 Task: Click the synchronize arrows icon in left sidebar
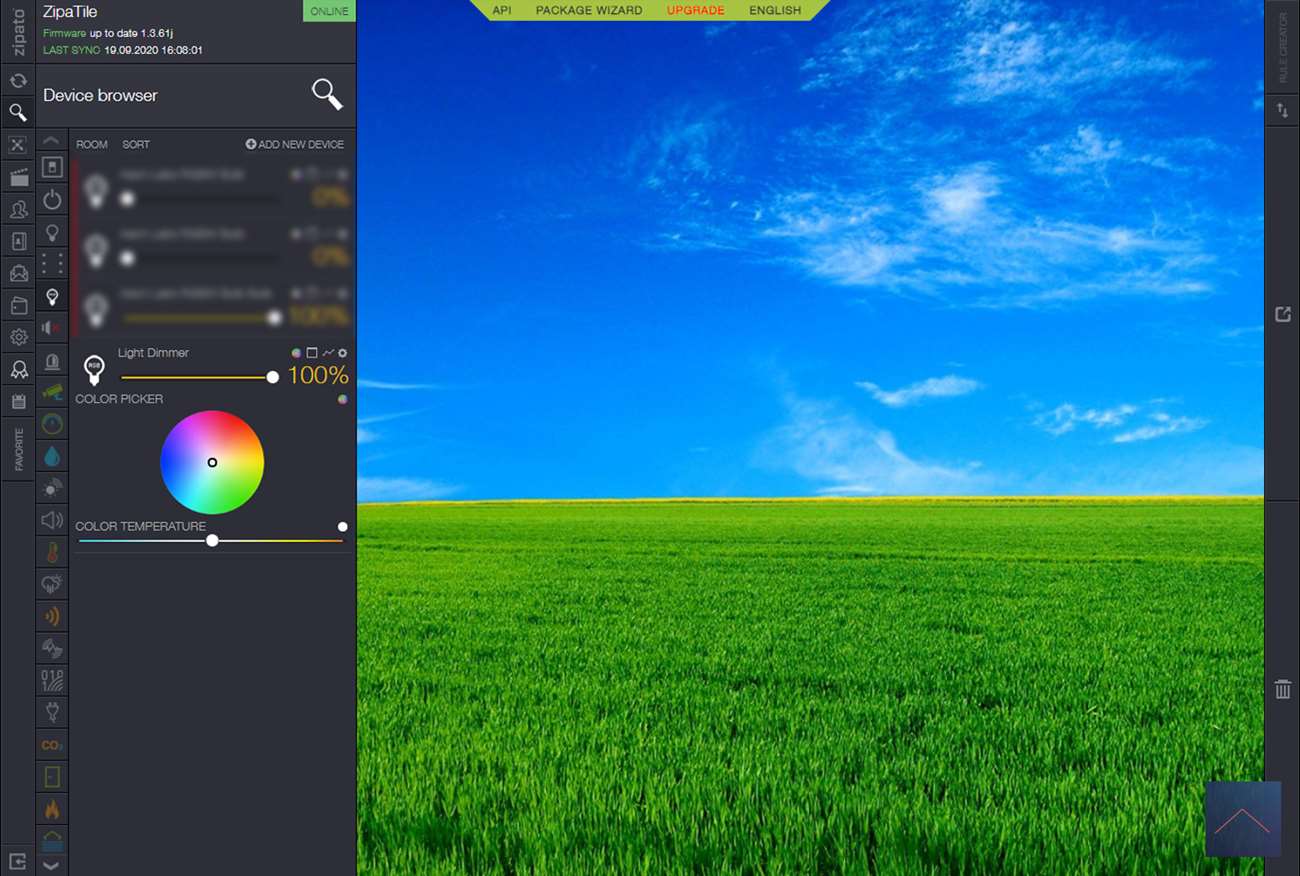tap(17, 81)
